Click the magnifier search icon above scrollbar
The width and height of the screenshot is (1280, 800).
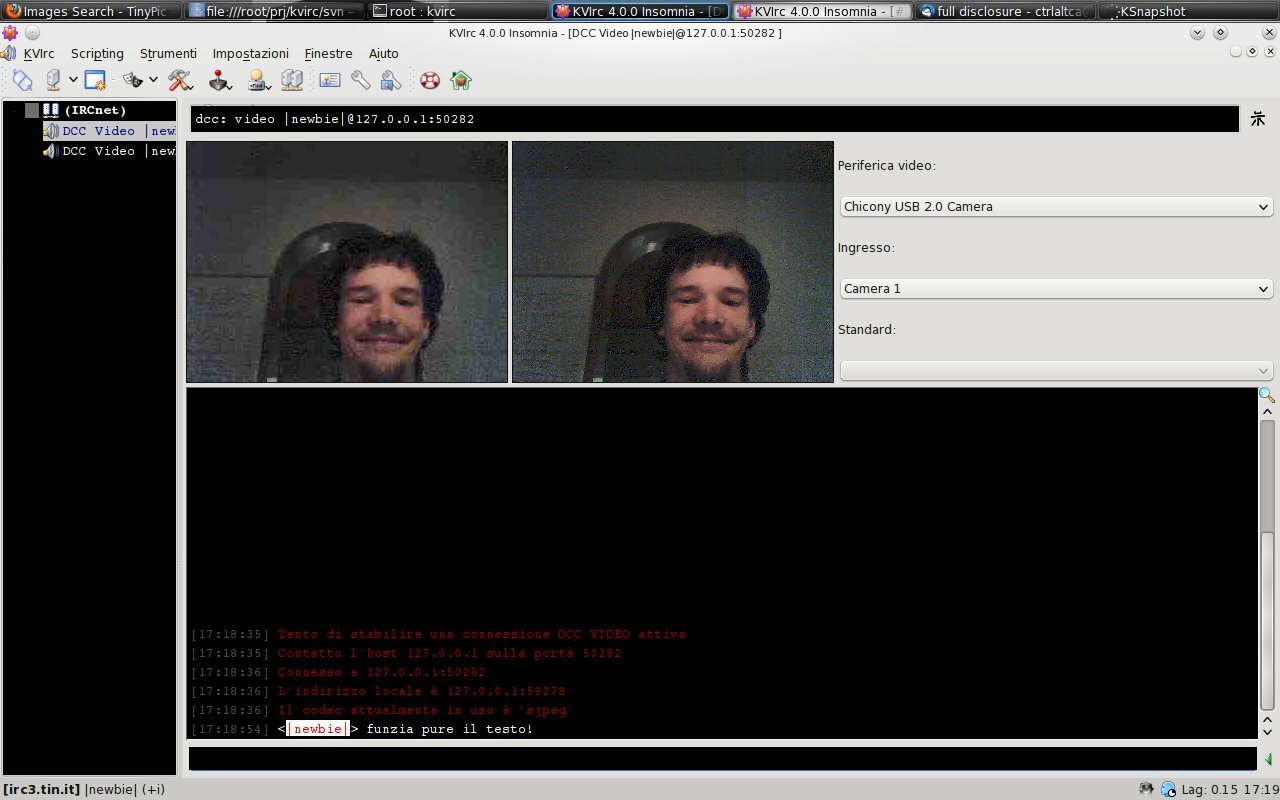coord(1266,395)
